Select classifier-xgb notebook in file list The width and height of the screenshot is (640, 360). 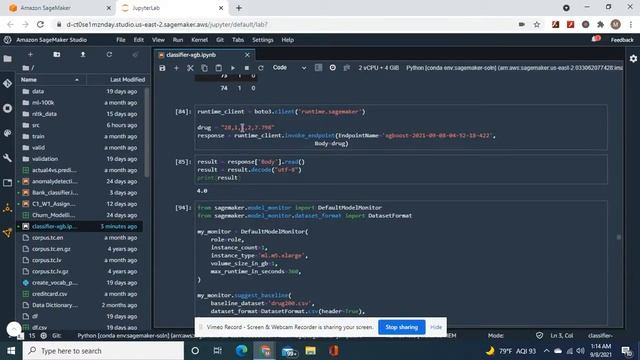click(80, 227)
